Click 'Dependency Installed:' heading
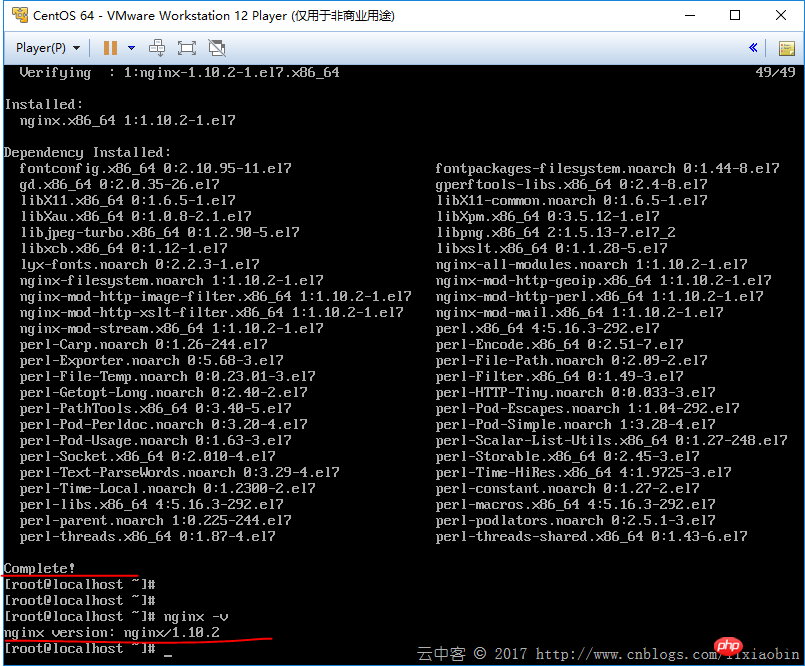 (87, 153)
